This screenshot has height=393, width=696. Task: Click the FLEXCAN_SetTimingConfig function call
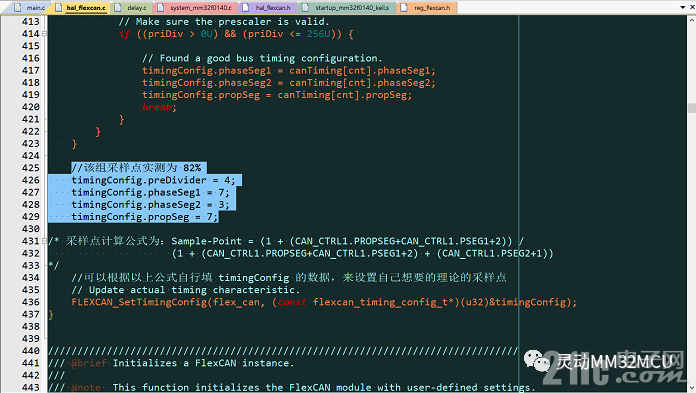(x=324, y=302)
